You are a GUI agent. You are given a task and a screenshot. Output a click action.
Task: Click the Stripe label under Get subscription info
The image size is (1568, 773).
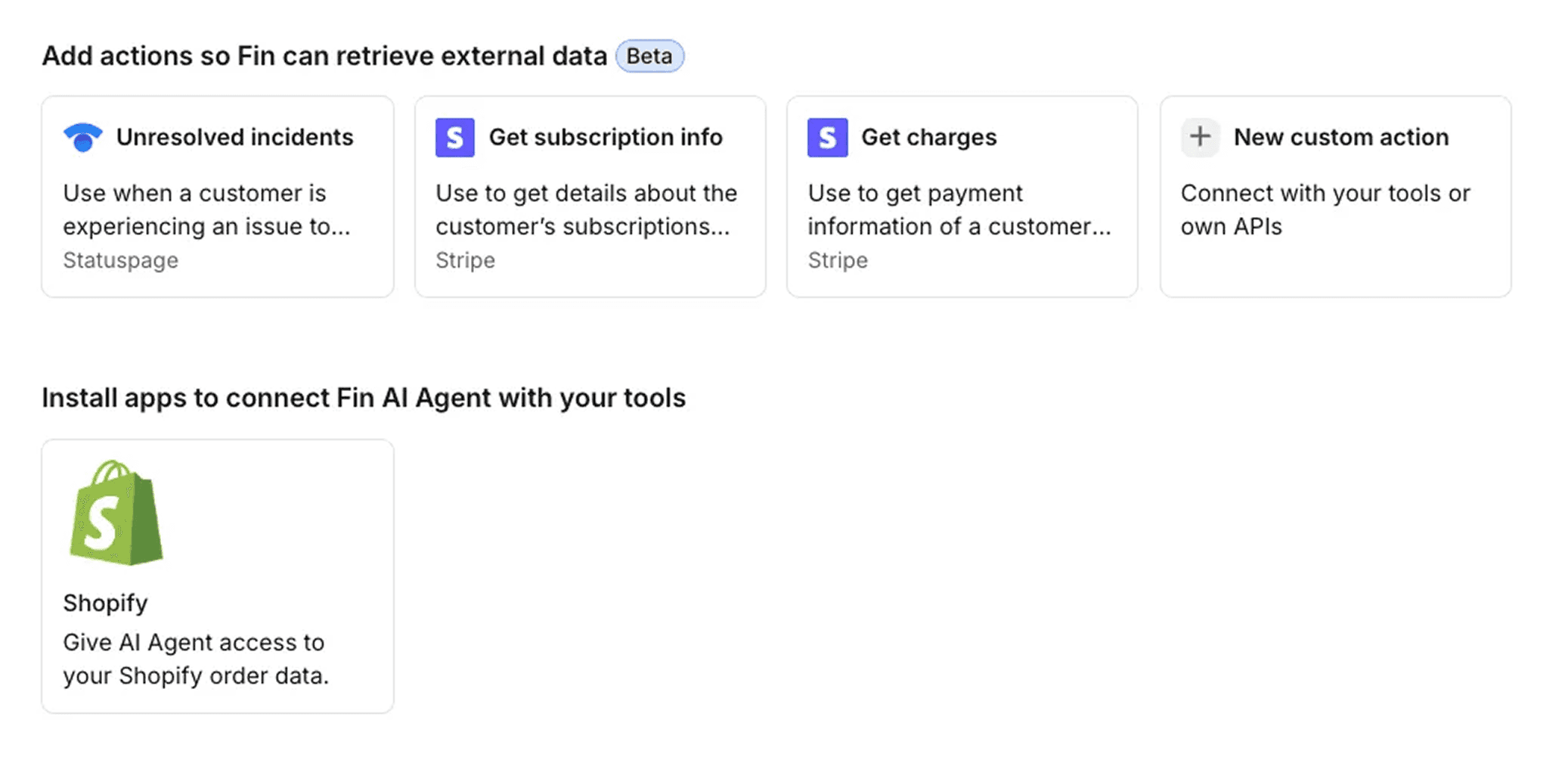(x=465, y=260)
